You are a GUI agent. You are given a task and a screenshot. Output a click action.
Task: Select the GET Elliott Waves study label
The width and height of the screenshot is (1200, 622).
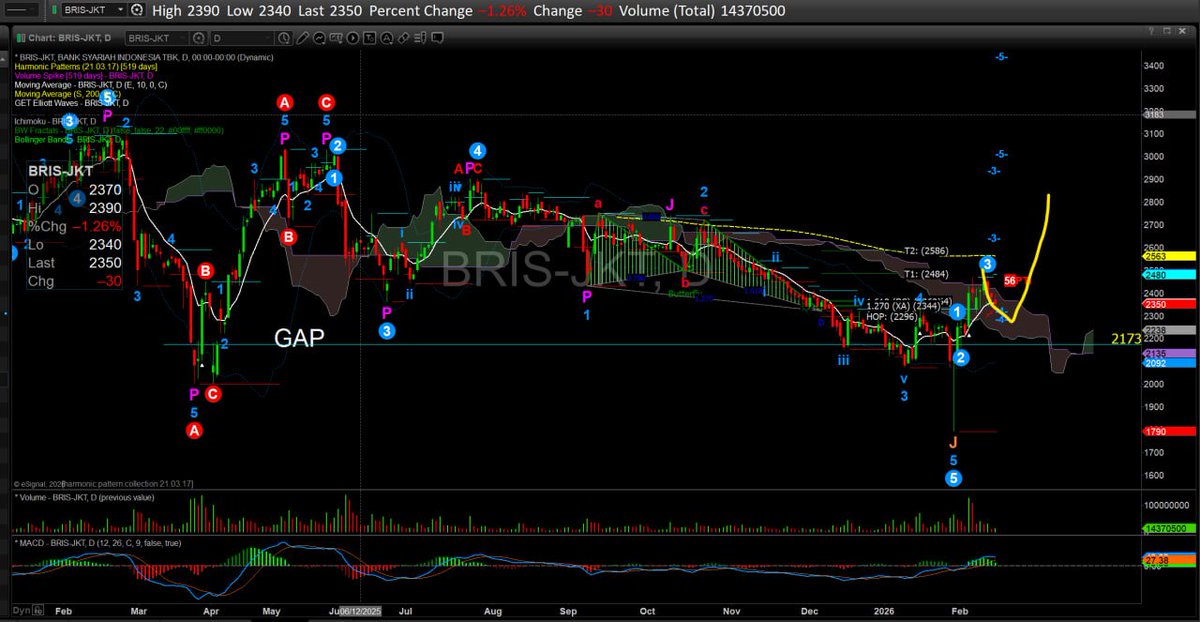[x=72, y=103]
